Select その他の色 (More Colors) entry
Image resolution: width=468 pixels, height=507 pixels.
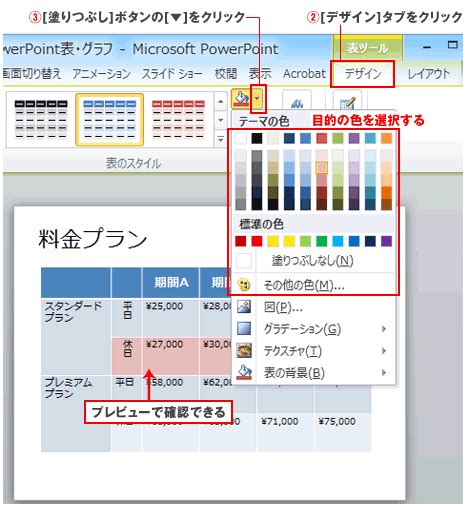[313, 285]
